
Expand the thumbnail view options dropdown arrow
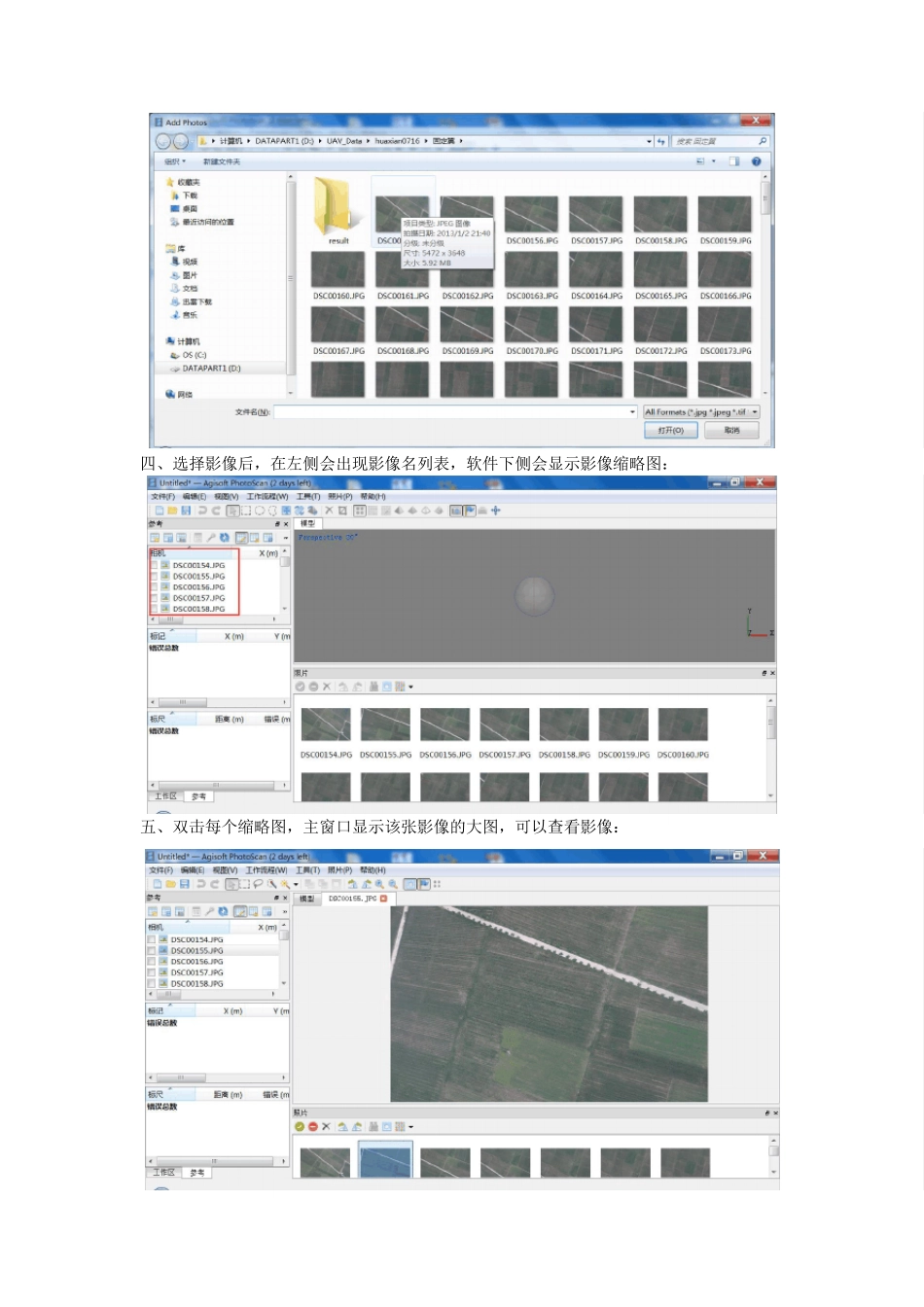pyautogui.click(x=411, y=687)
